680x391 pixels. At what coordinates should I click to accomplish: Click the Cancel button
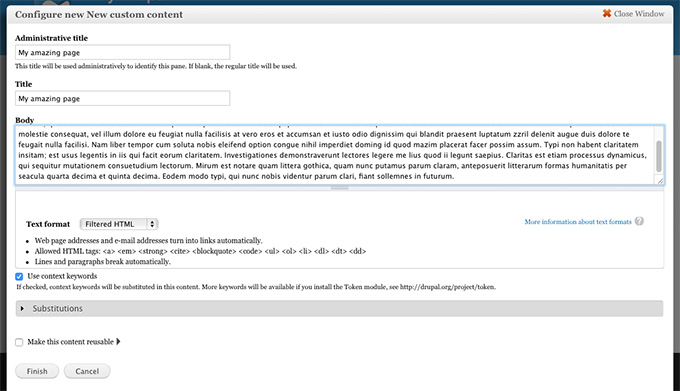click(x=87, y=371)
